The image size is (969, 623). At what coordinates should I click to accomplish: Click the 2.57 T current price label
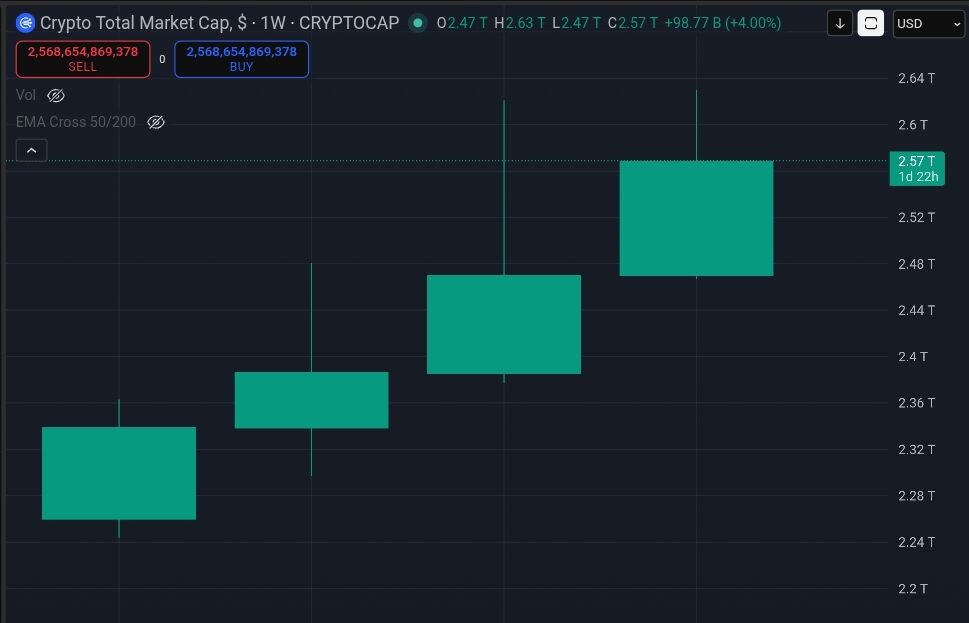pyautogui.click(x=917, y=169)
